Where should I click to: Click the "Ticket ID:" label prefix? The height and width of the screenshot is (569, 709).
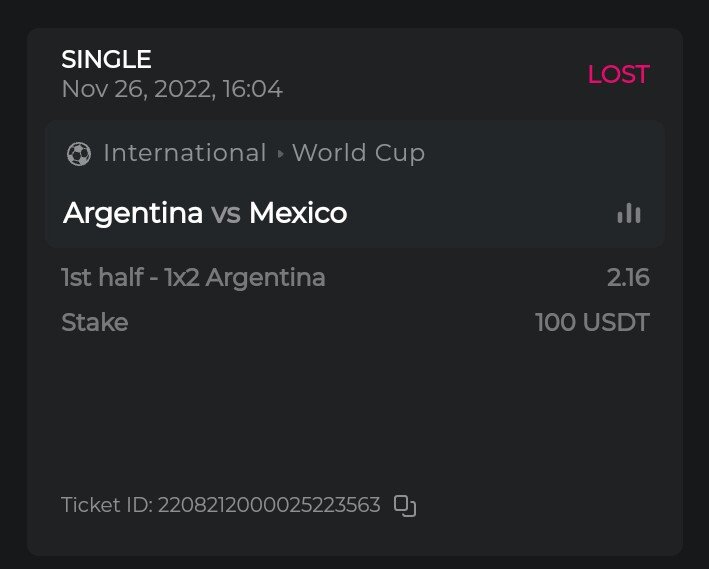106,505
